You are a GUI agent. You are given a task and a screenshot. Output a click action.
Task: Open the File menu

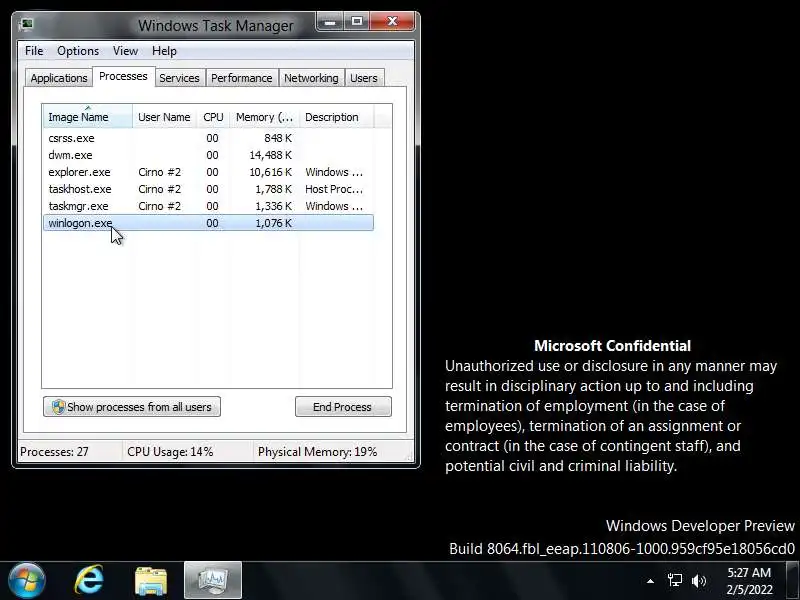coord(34,51)
